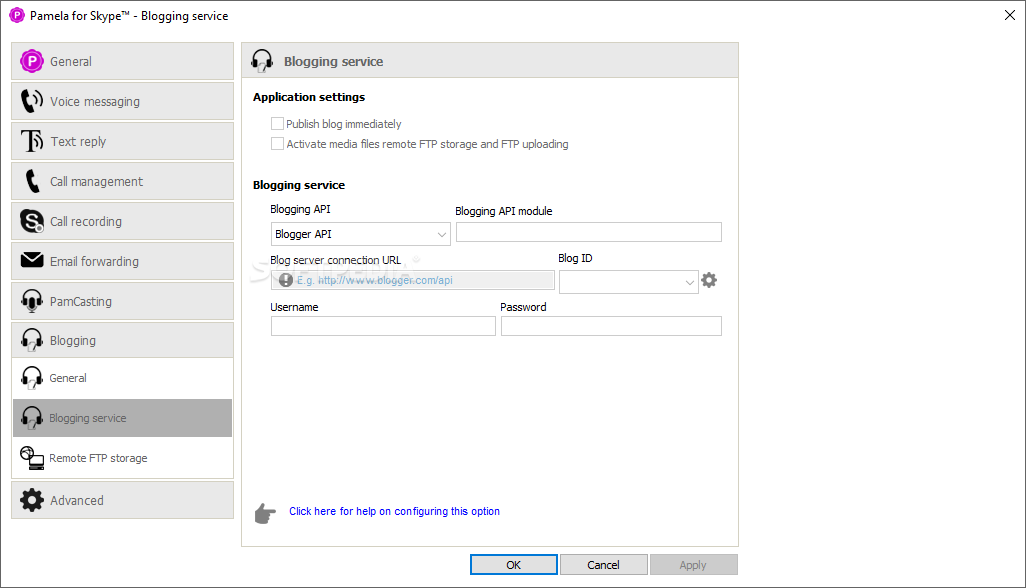Select General under Blogging

pos(122,378)
